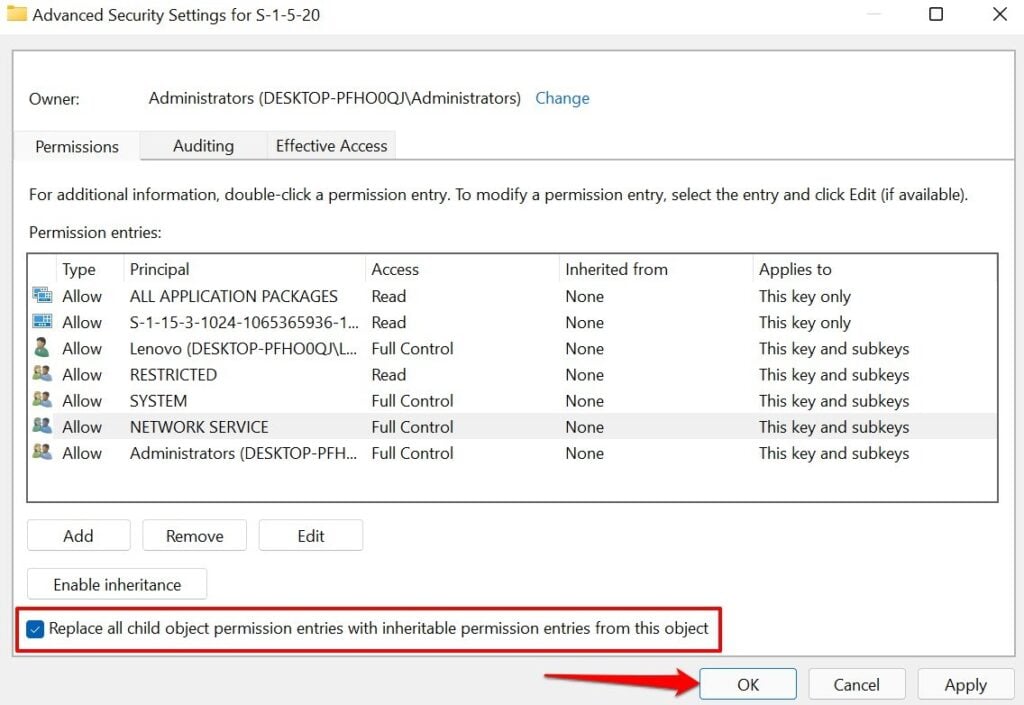Confirm changes with the OK button
This screenshot has height=705, width=1024.
tap(748, 685)
